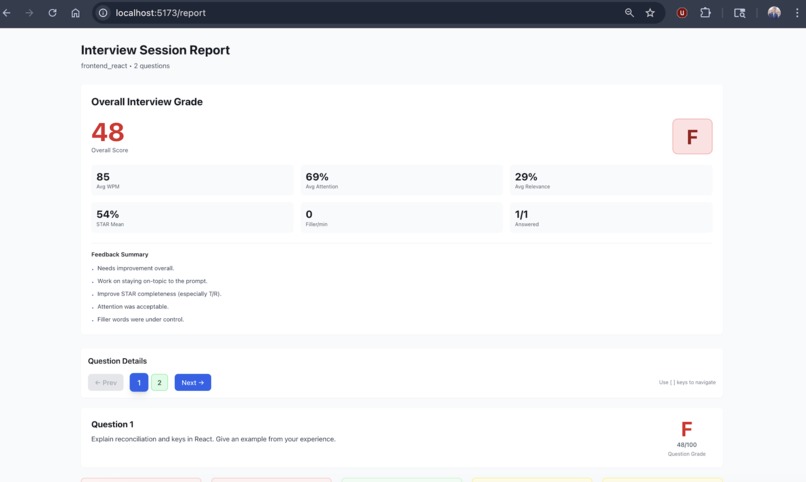The image size is (806, 482).
Task: Click 'Work on staying on-topic' feedback line
Action: (x=152, y=281)
